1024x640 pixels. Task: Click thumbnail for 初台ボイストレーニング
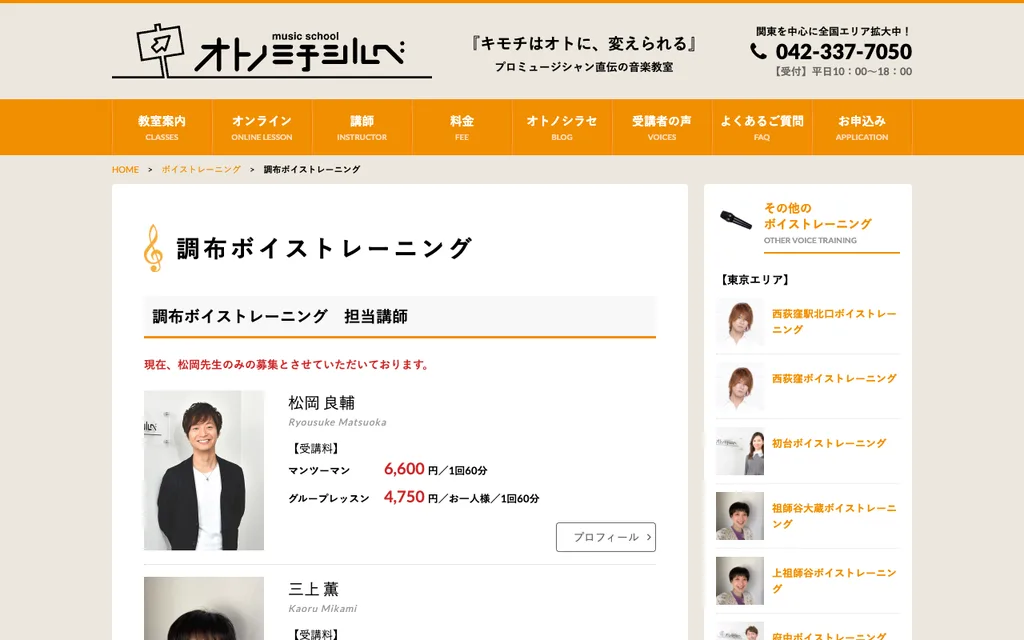740,451
